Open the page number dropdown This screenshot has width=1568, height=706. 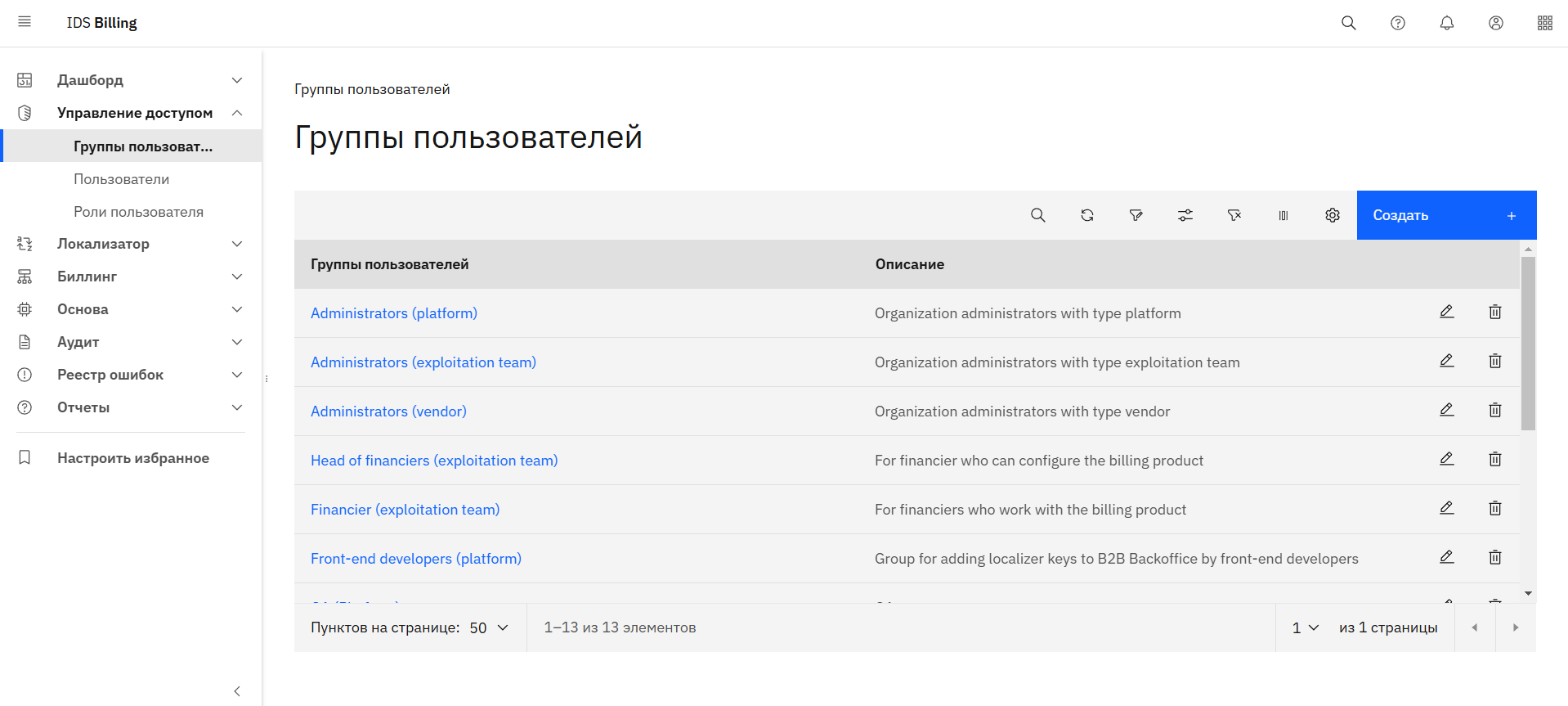pyautogui.click(x=1305, y=627)
